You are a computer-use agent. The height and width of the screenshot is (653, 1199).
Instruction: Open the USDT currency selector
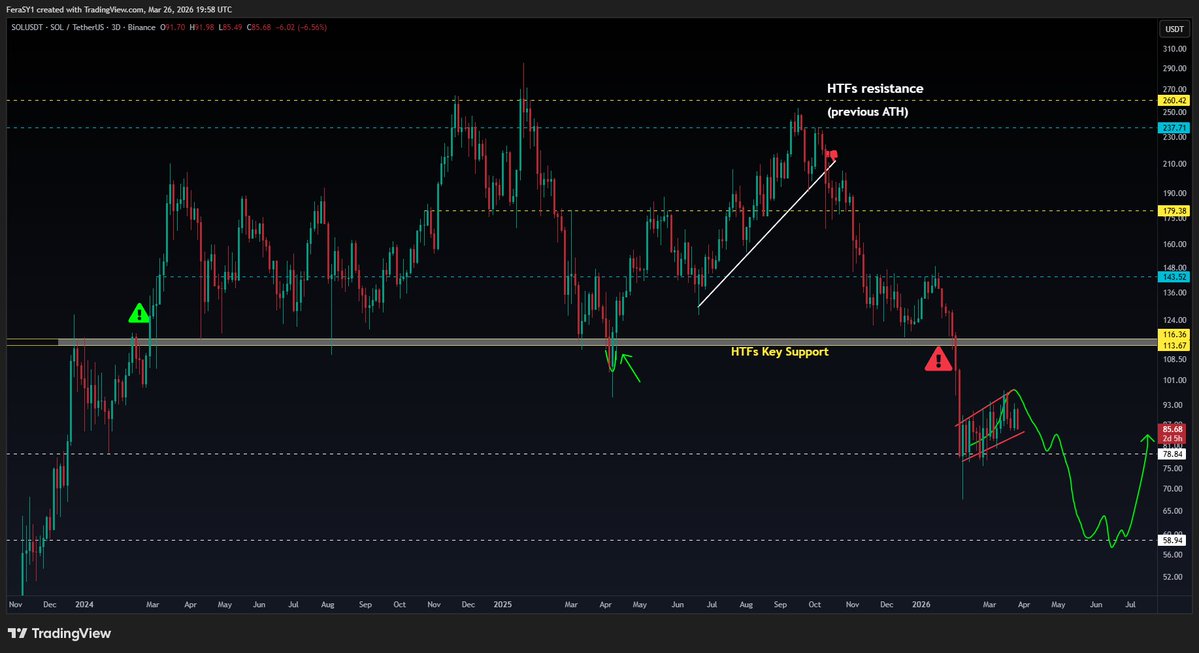pyautogui.click(x=1174, y=29)
